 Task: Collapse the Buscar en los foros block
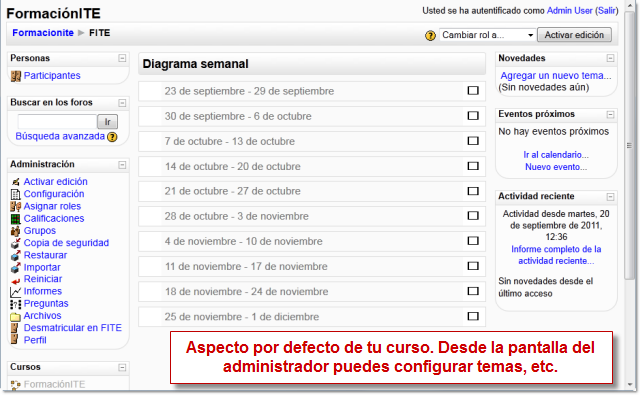[122, 103]
